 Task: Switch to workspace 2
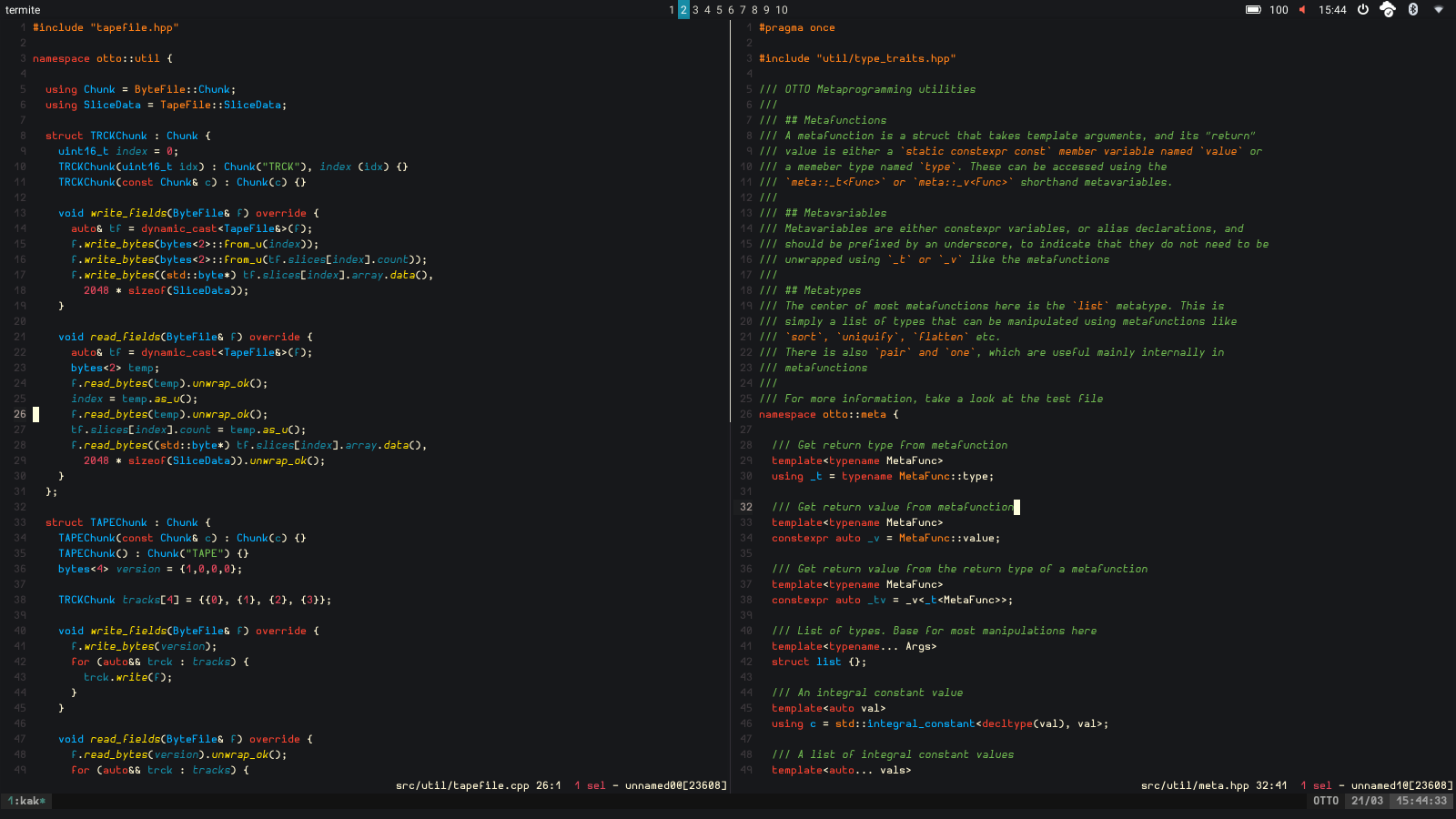point(683,10)
